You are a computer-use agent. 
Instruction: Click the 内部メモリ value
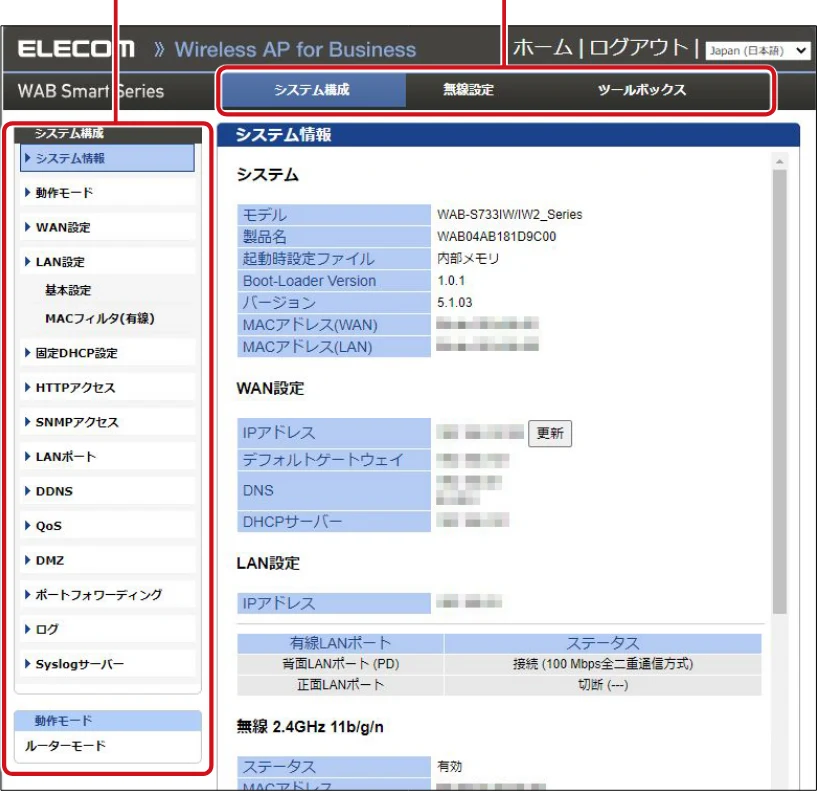pos(468,258)
